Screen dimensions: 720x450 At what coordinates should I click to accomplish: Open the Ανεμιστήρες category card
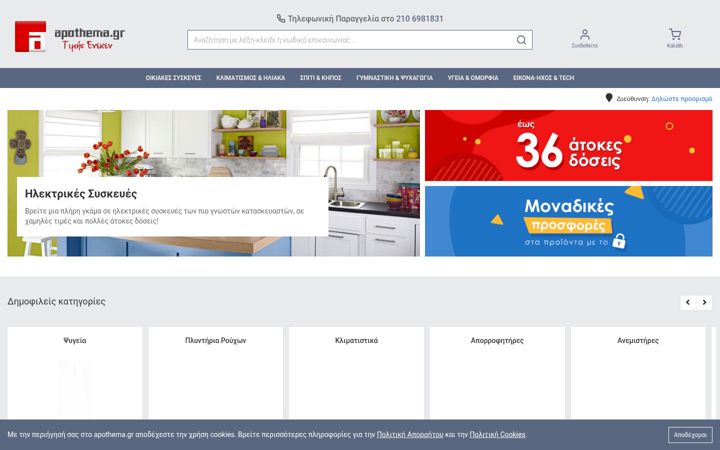pyautogui.click(x=638, y=373)
